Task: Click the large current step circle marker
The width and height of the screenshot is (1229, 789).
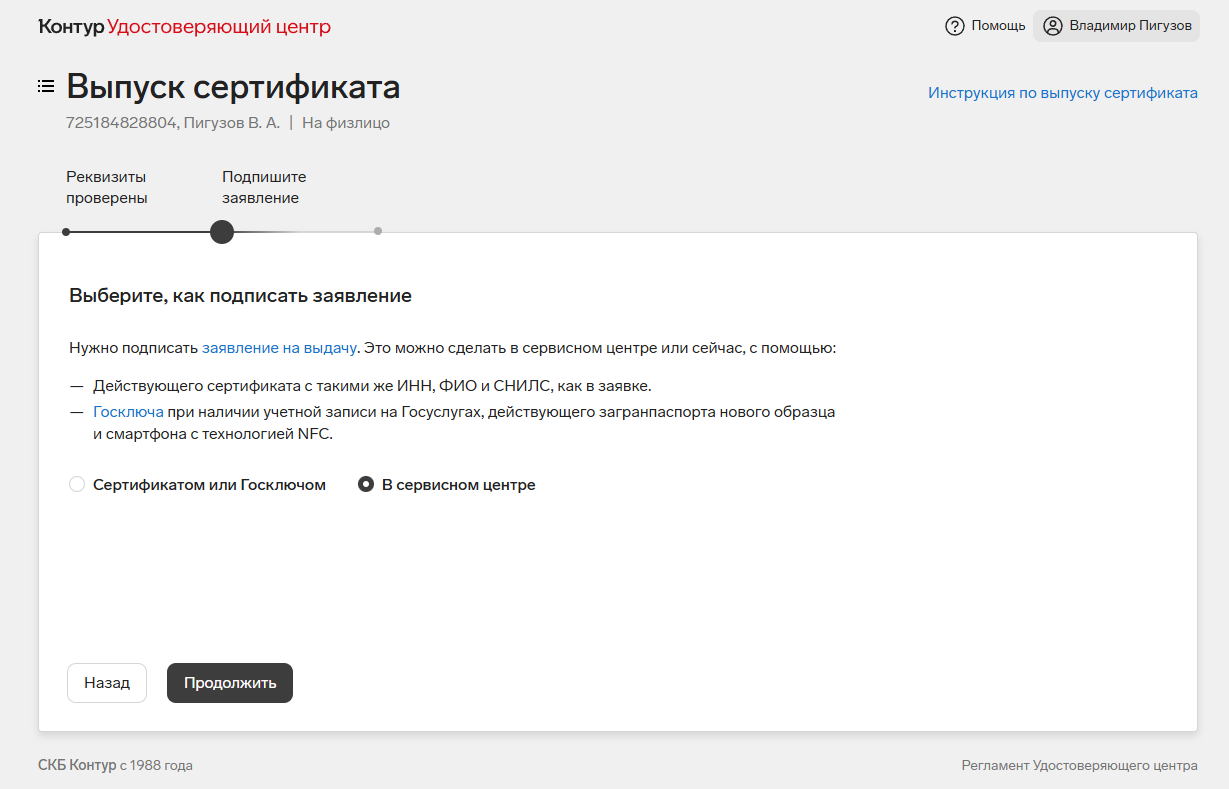Action: click(x=222, y=232)
